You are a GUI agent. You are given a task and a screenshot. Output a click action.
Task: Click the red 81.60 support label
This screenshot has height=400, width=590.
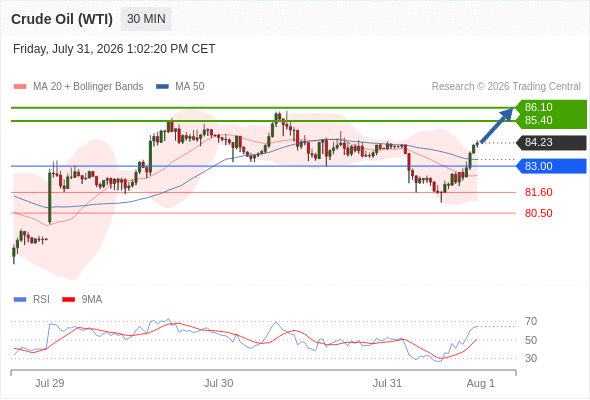pos(538,192)
